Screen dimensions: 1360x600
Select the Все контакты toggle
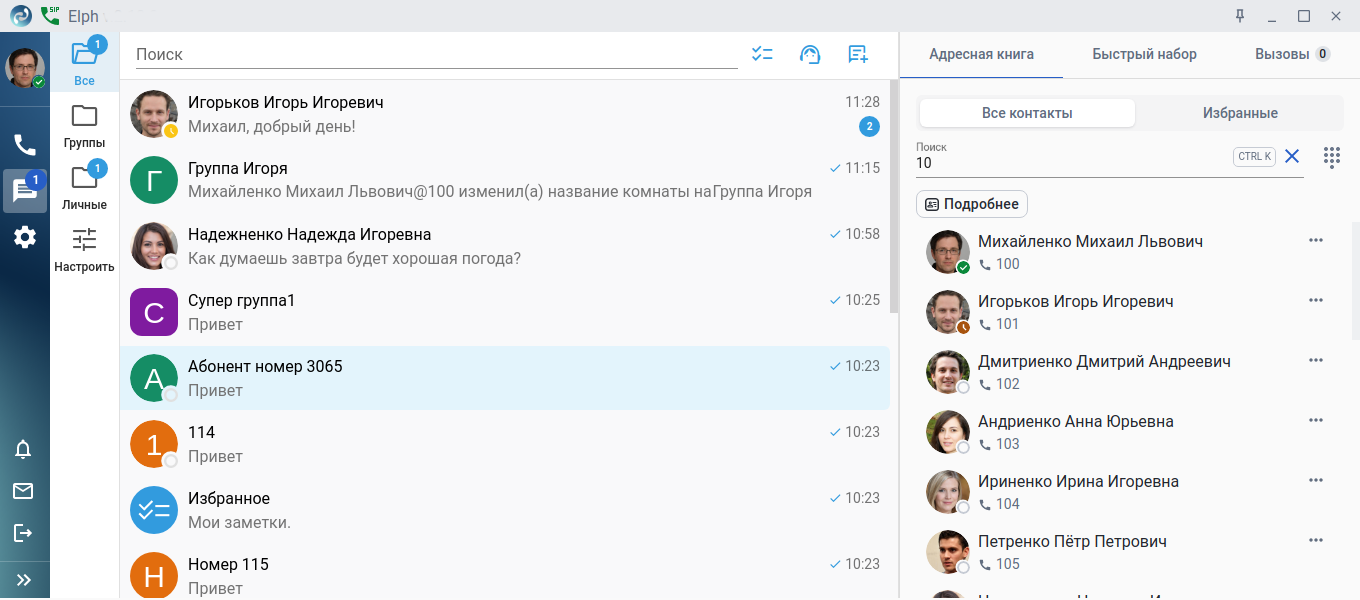click(1027, 113)
